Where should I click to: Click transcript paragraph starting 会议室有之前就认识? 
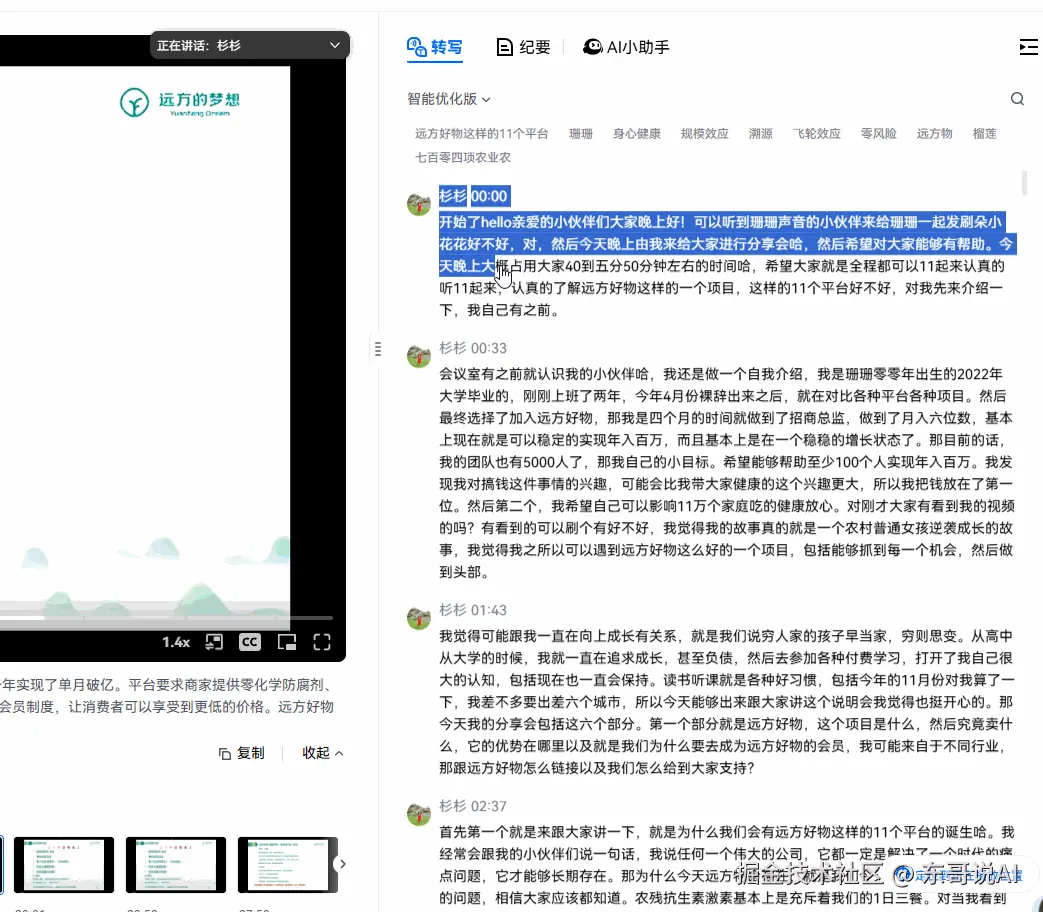tap(726, 473)
